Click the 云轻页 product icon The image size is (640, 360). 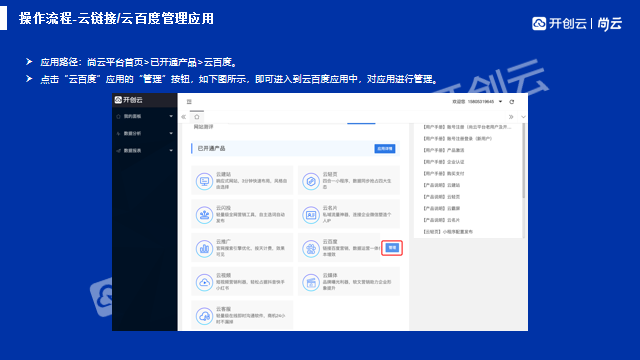point(311,181)
